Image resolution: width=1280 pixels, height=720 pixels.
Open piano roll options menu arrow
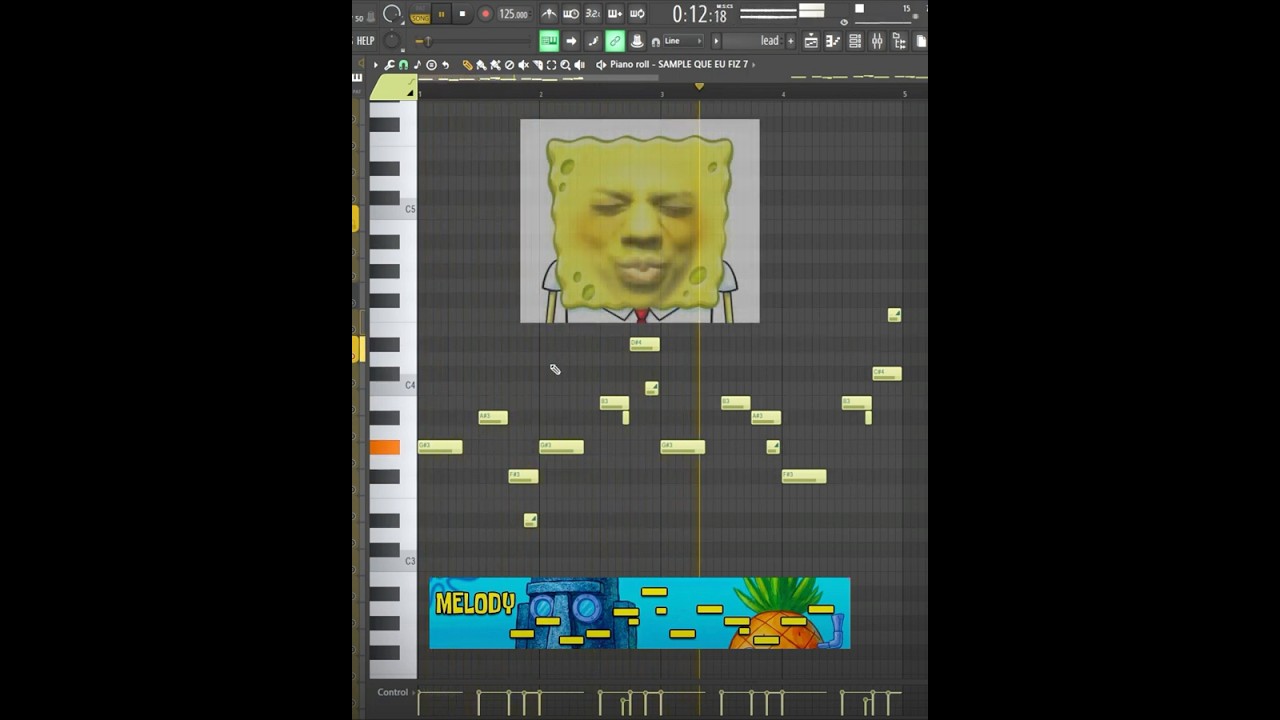tap(376, 65)
